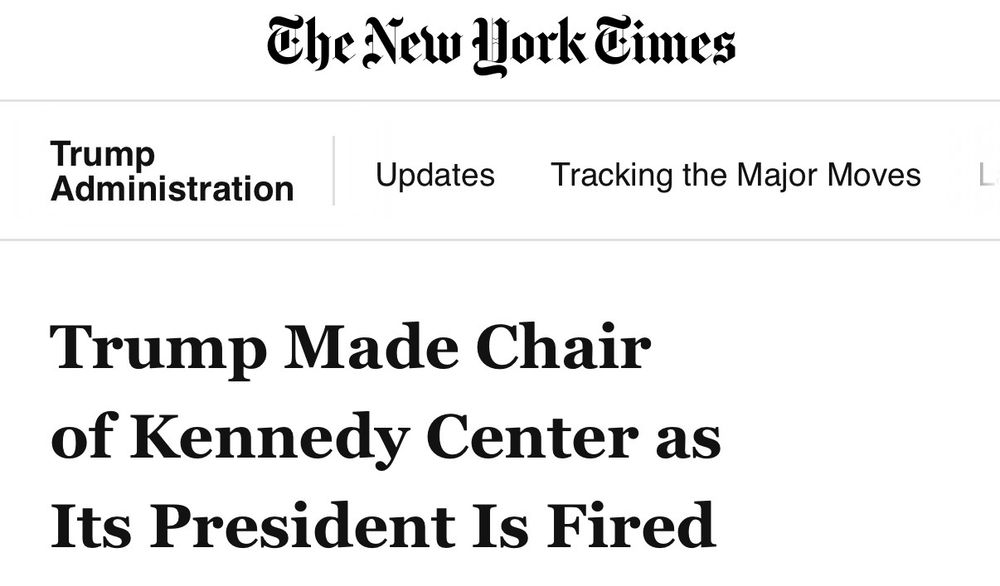1000x586 pixels.
Task: Open Tracking the Major Moves tab
Action: [x=736, y=175]
